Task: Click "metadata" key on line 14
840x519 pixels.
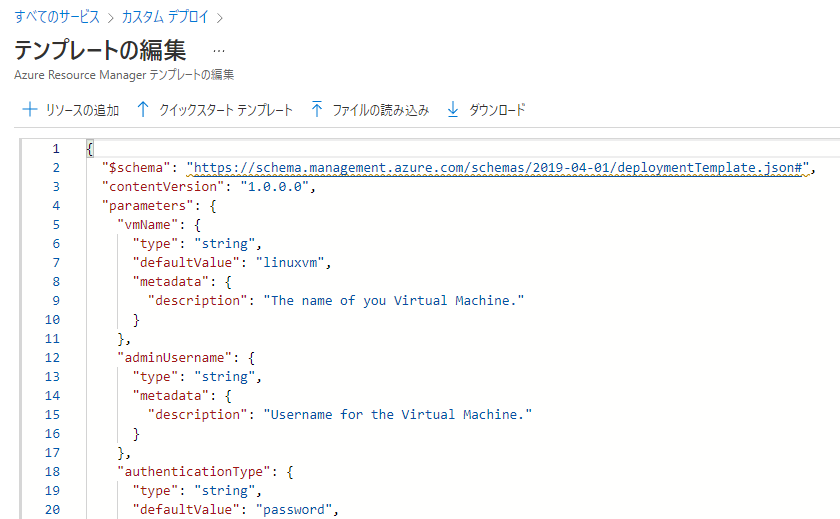Action: pyautogui.click(x=170, y=396)
